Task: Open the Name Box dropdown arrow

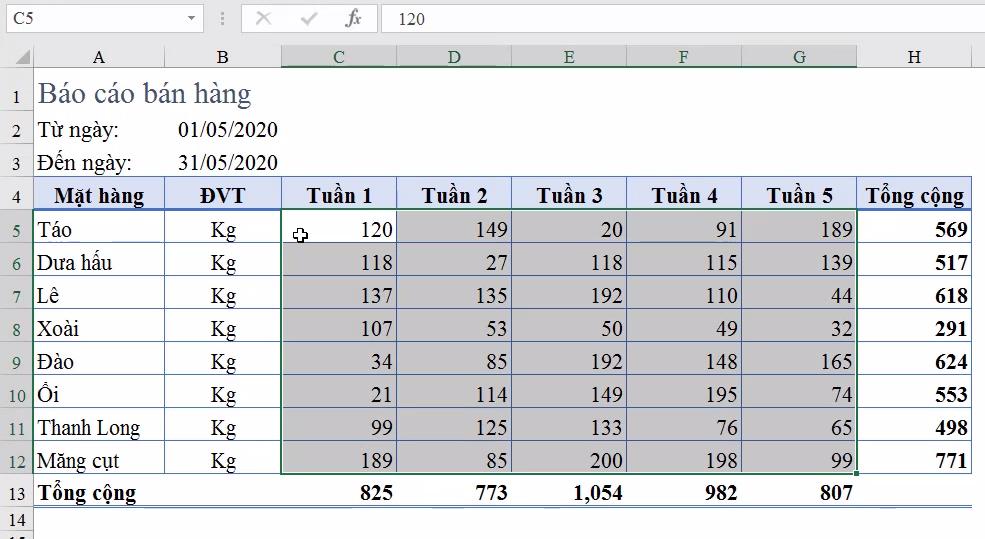Action: point(191,19)
